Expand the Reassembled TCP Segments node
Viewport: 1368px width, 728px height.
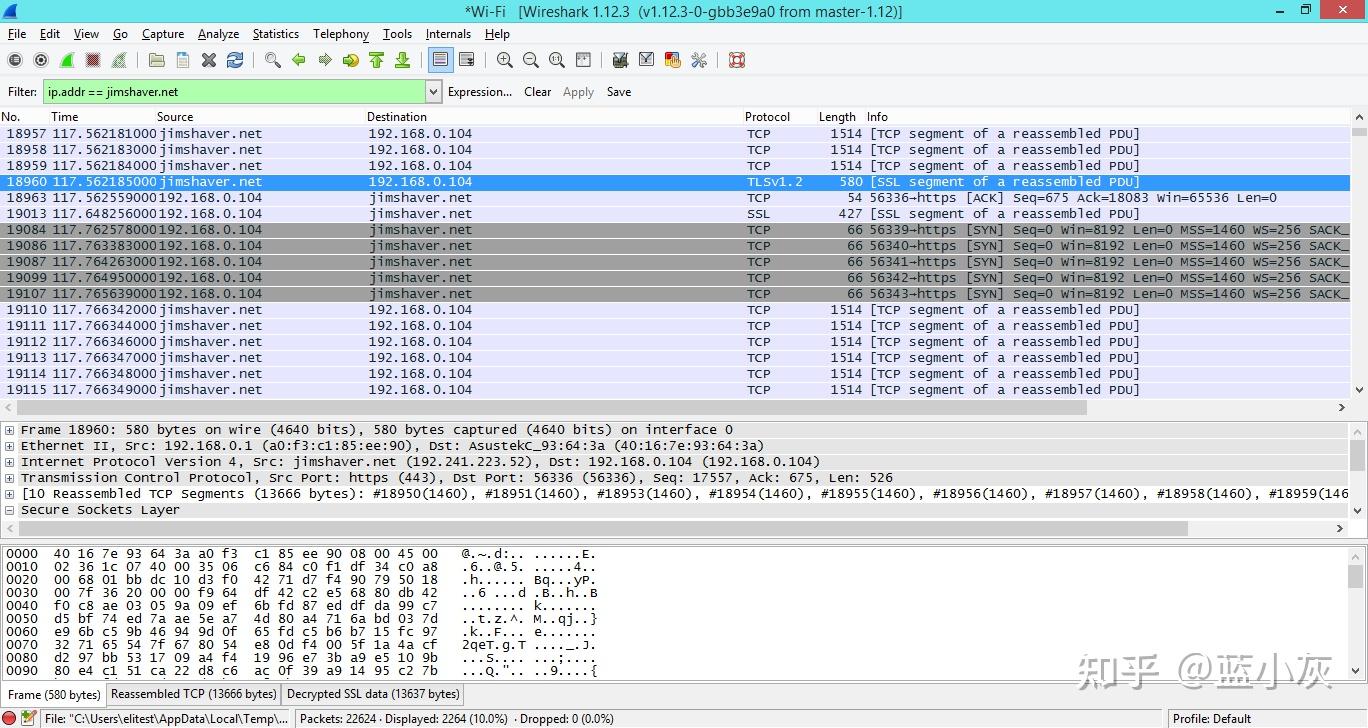[10, 494]
